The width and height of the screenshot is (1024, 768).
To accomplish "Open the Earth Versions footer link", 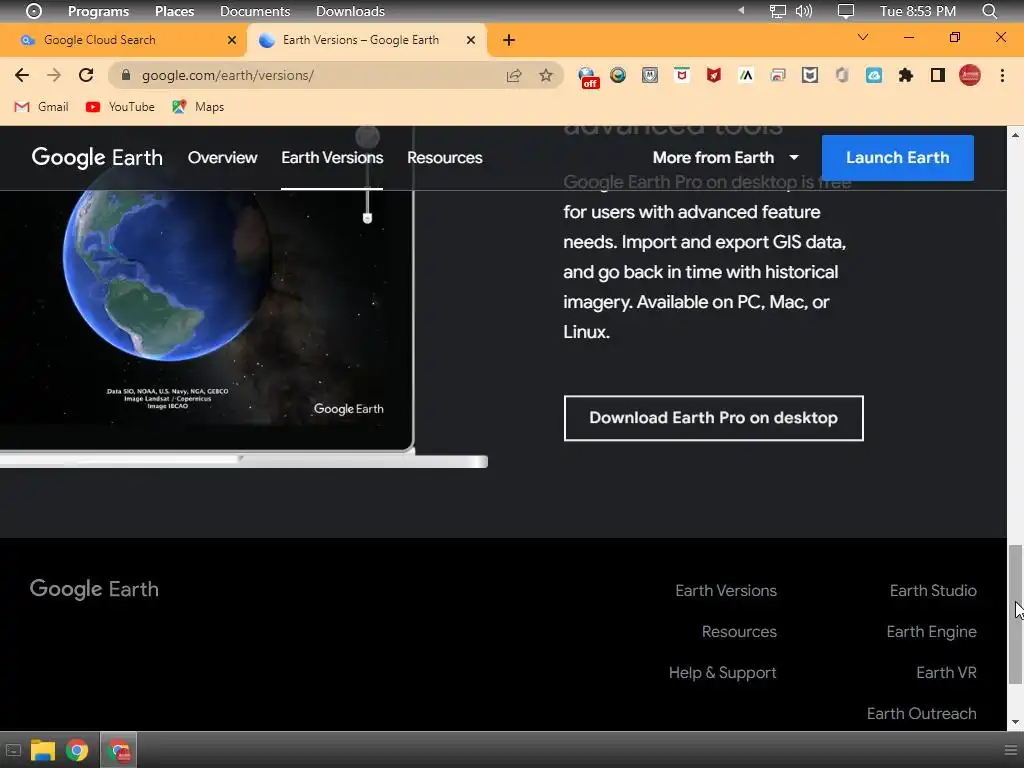I will click(726, 590).
